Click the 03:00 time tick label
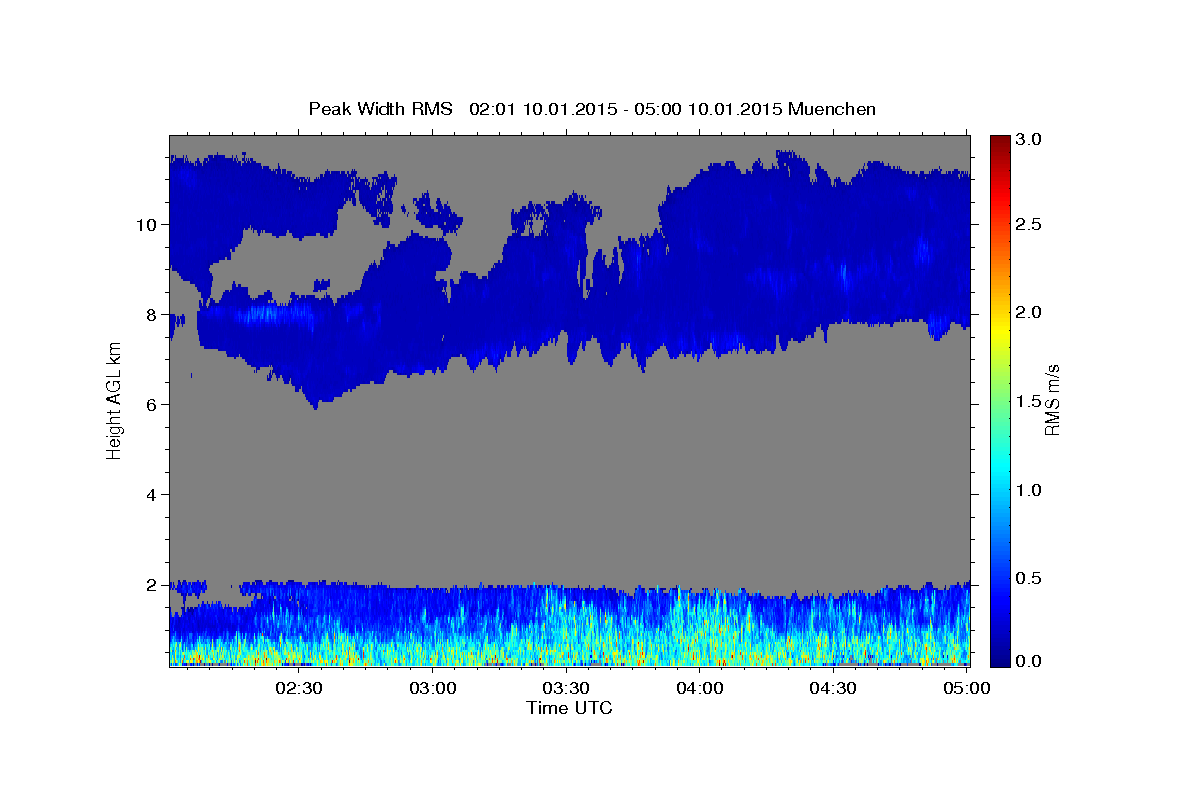 (x=433, y=688)
